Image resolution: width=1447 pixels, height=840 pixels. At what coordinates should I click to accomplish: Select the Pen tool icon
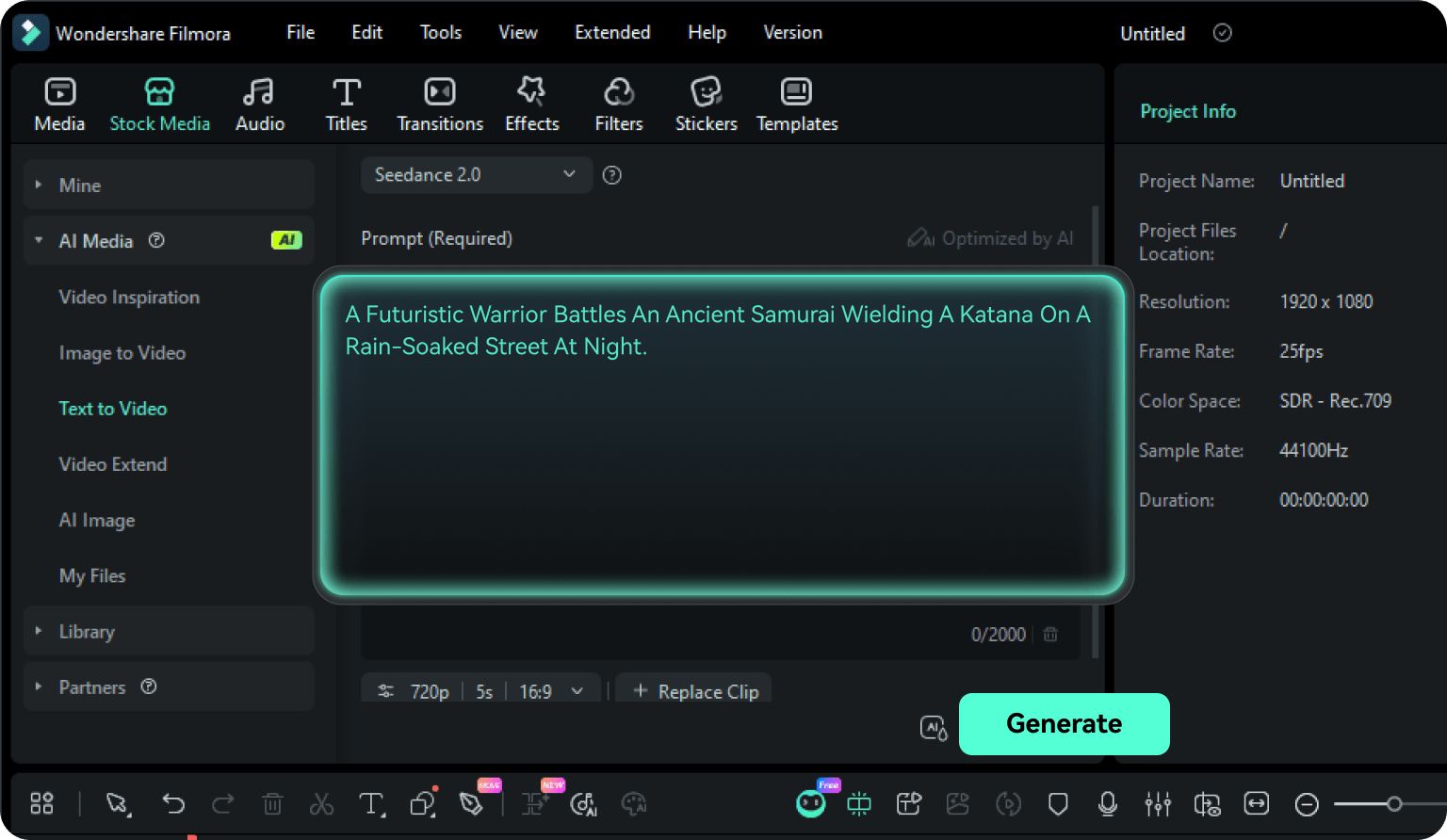point(472,803)
